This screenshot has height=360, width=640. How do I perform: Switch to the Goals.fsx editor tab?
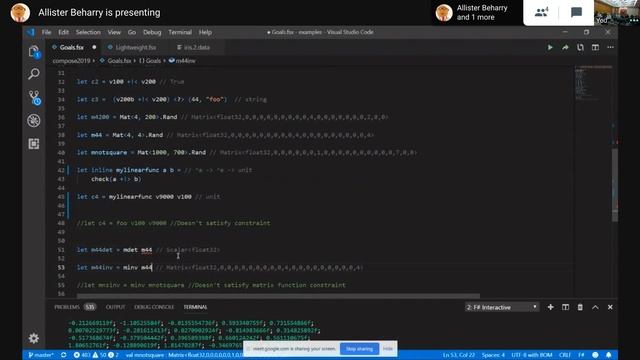coord(74,47)
